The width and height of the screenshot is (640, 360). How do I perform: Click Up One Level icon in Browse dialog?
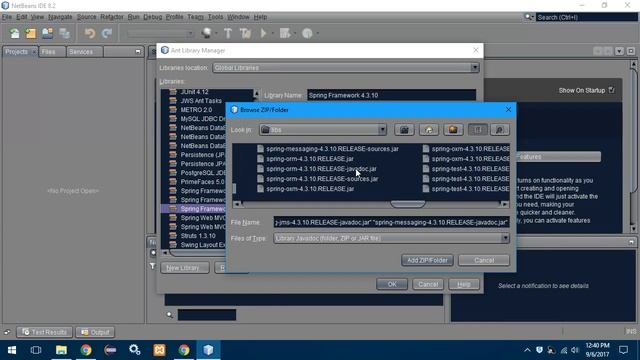pos(404,130)
